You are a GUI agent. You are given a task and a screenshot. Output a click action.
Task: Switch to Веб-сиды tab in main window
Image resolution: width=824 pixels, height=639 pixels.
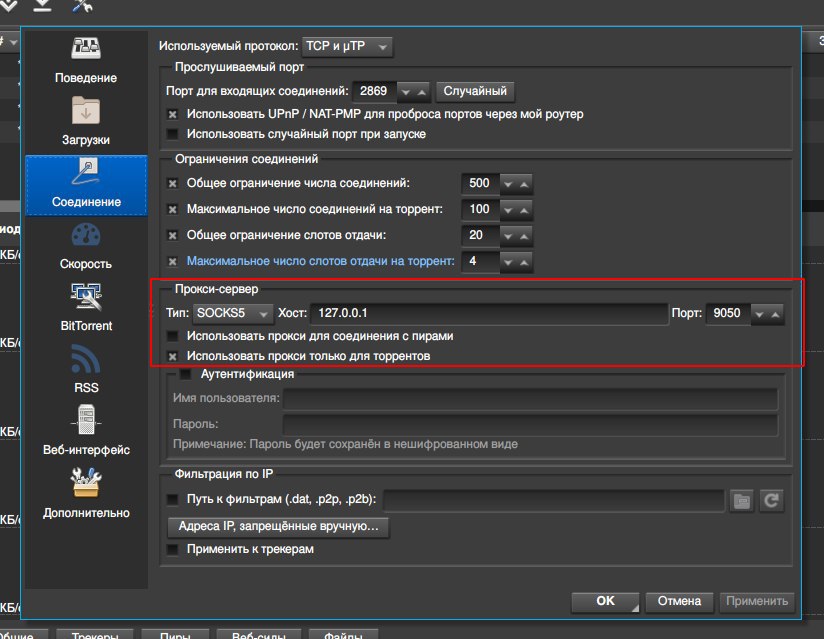point(259,634)
